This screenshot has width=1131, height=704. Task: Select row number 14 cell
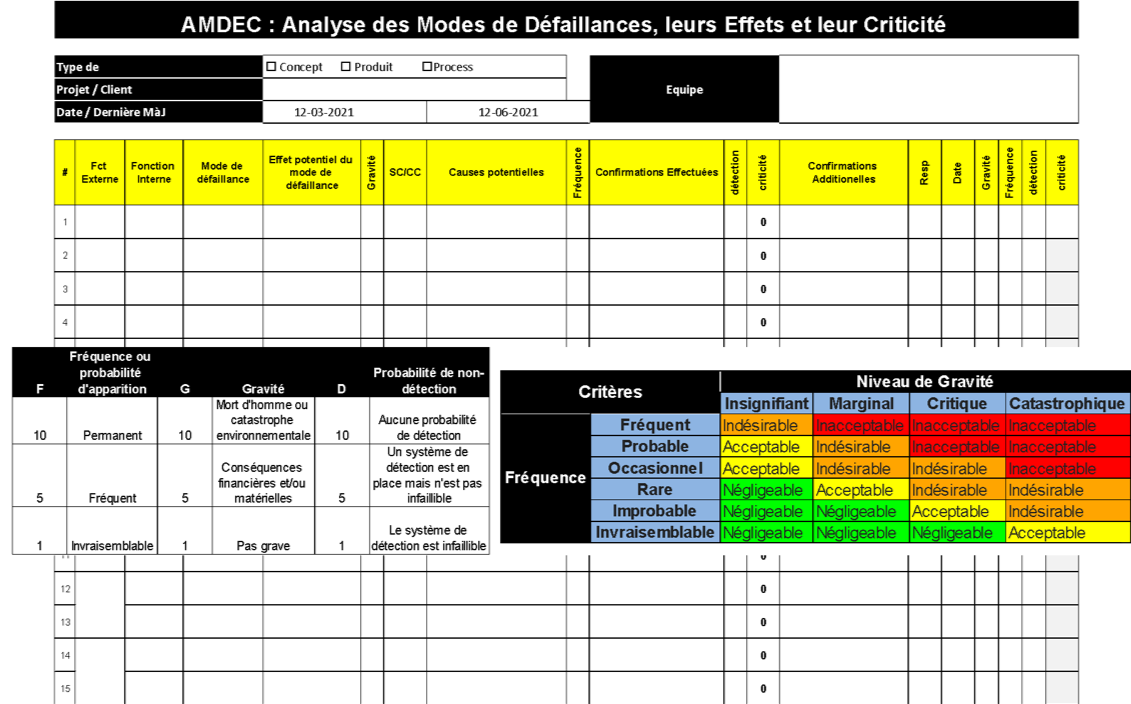(x=65, y=655)
